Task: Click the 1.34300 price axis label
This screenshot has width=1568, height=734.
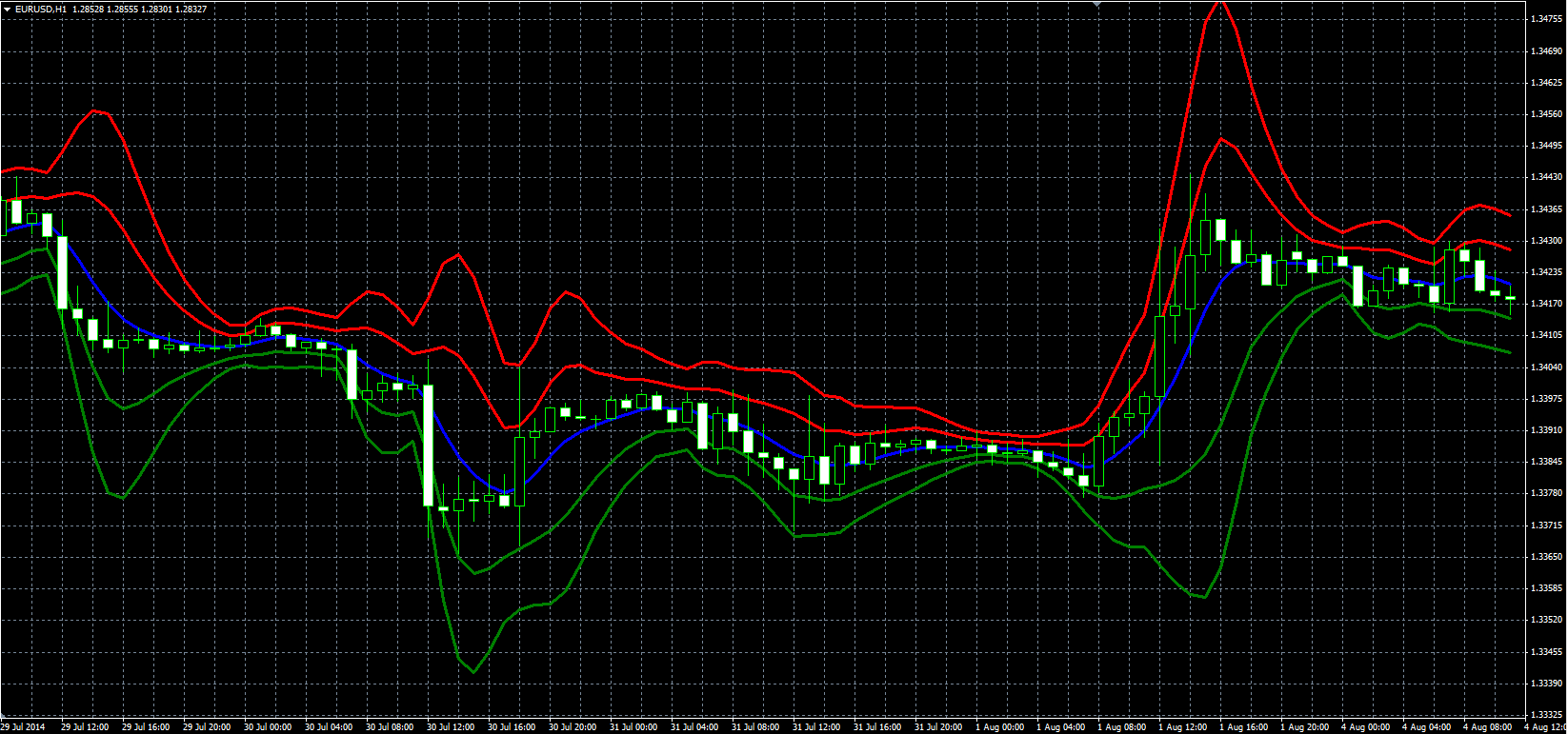Action: click(x=1547, y=241)
